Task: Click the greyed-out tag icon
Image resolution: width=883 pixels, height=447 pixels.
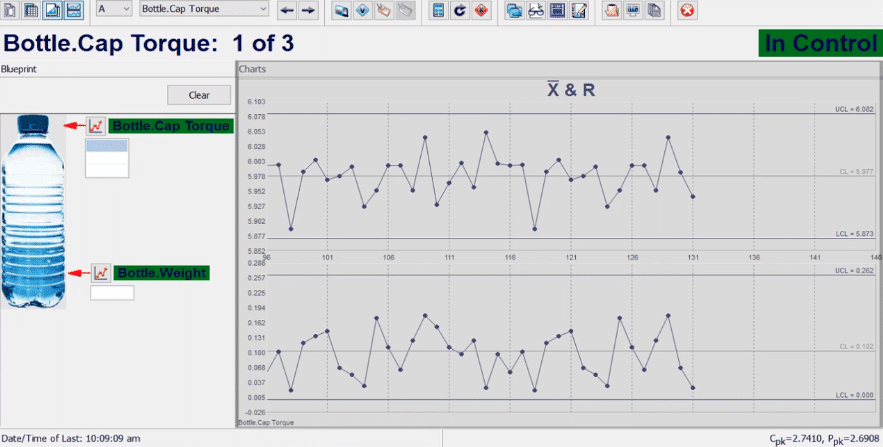Action: [405, 10]
